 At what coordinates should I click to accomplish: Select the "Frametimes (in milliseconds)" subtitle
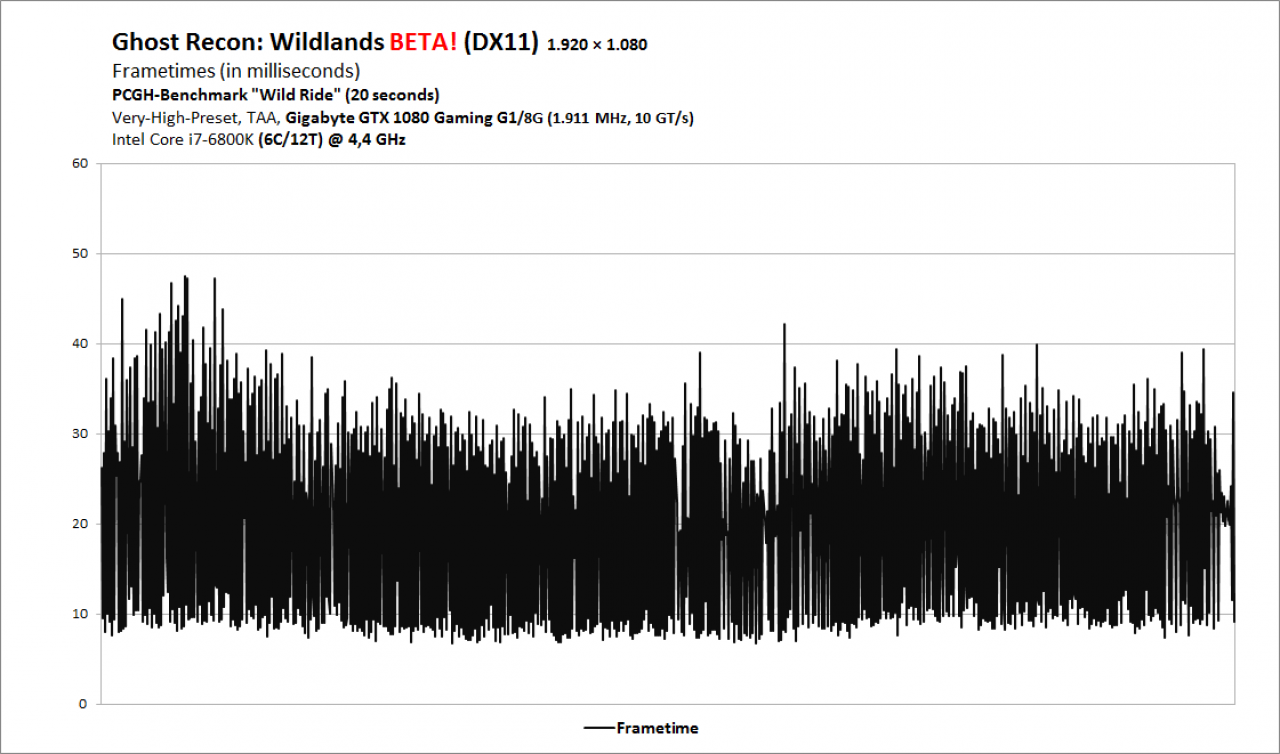[x=236, y=71]
